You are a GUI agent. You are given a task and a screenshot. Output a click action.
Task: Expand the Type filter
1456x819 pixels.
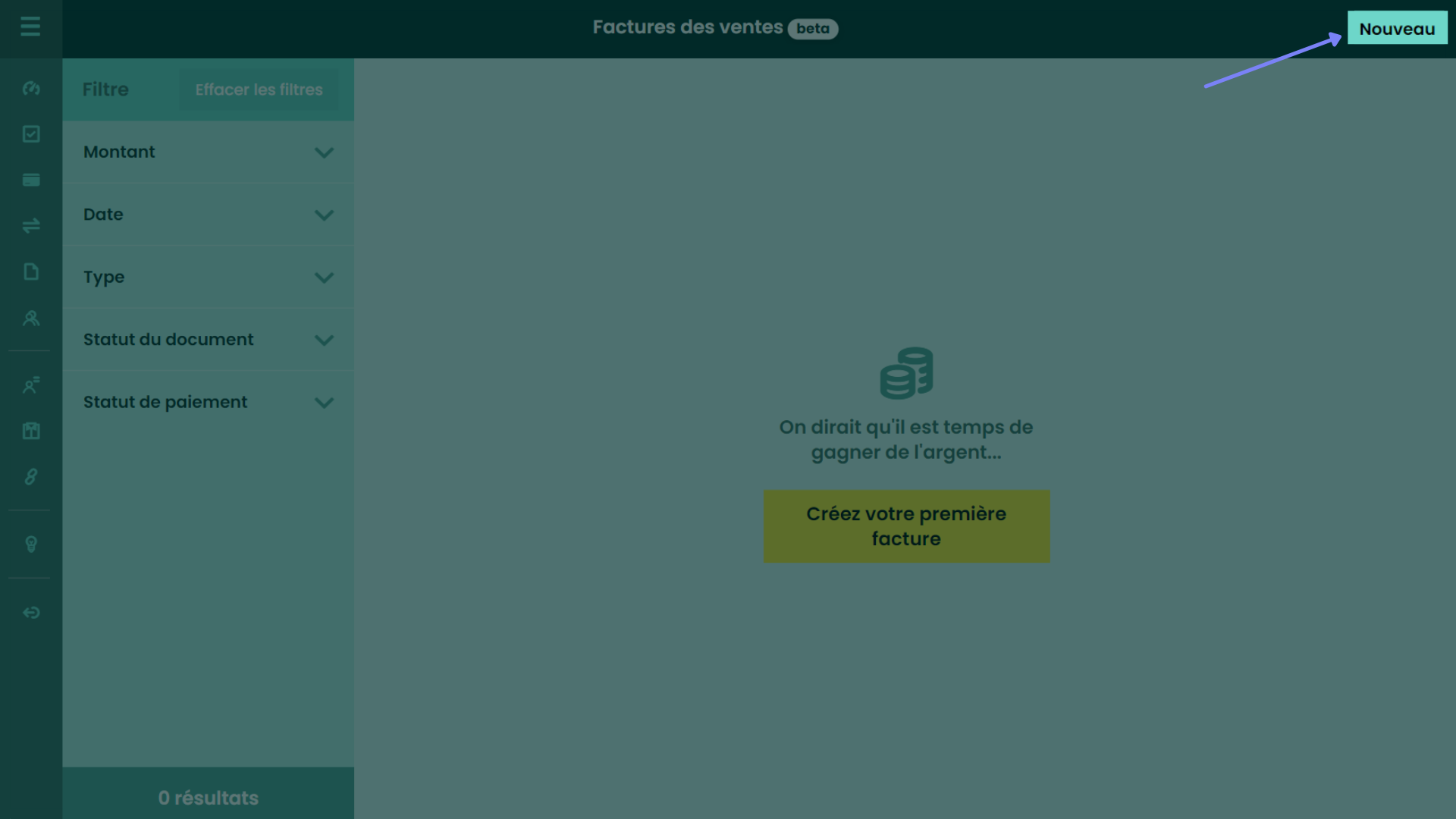tap(209, 277)
